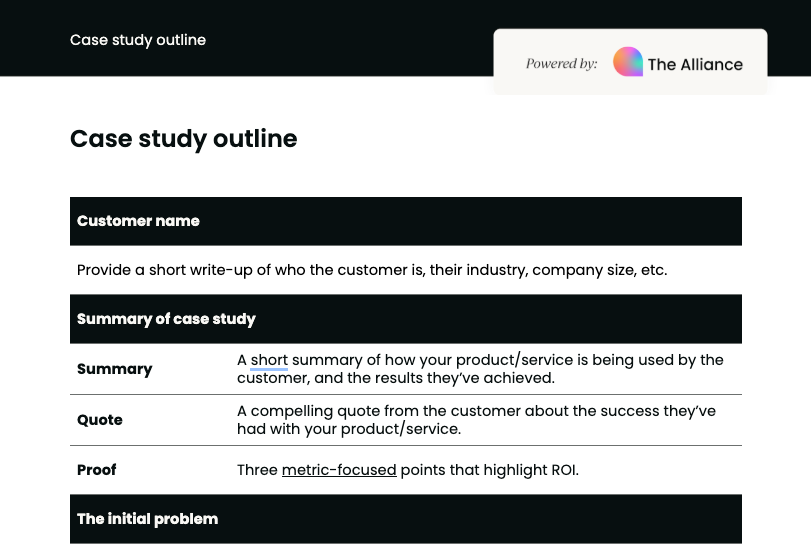Click the "Summary of case study" header bar
Screen dimensions: 811x551
click(406, 319)
